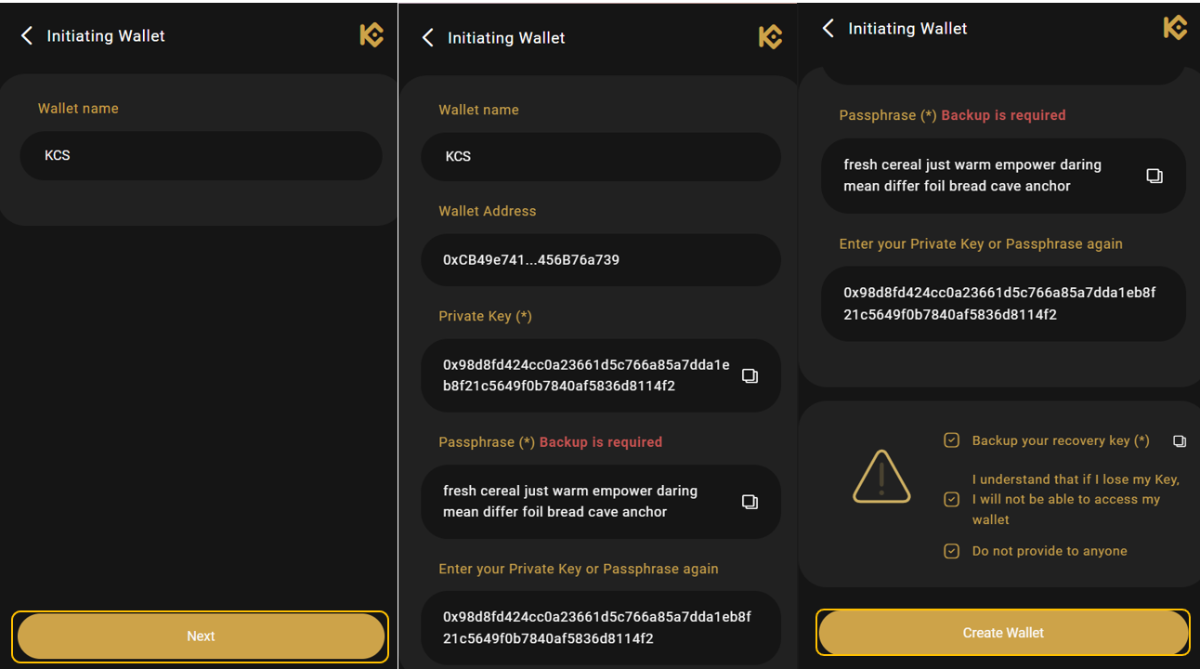
Task: Click the KuCoin logo in the left panel
Action: click(371, 35)
